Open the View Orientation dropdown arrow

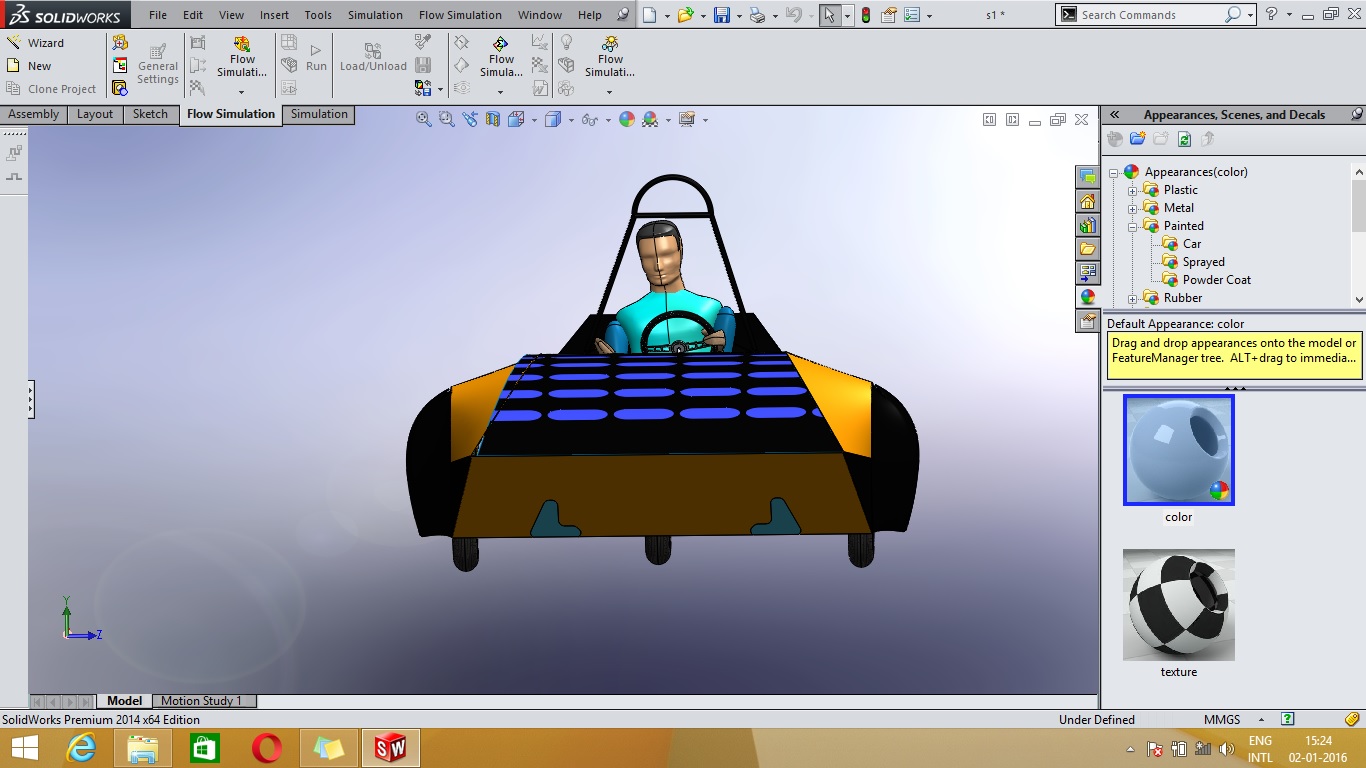[x=534, y=120]
